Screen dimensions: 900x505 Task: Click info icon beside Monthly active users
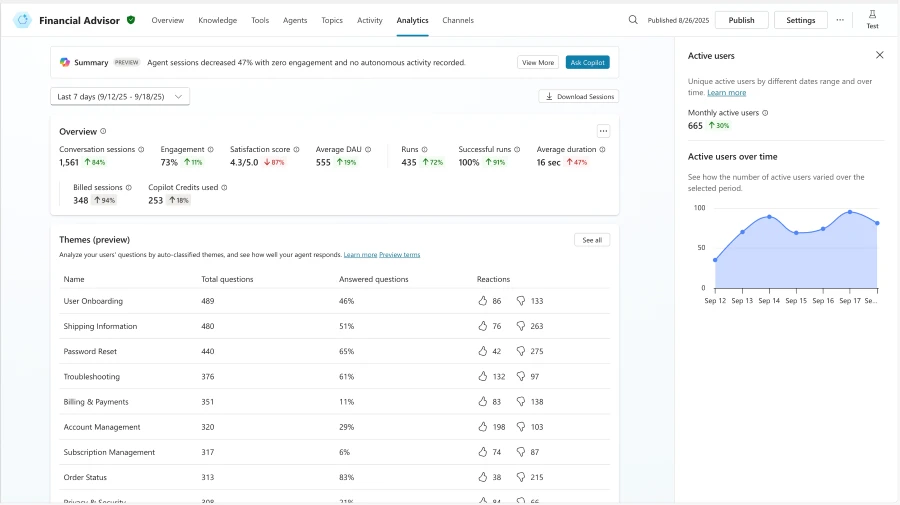pos(766,113)
